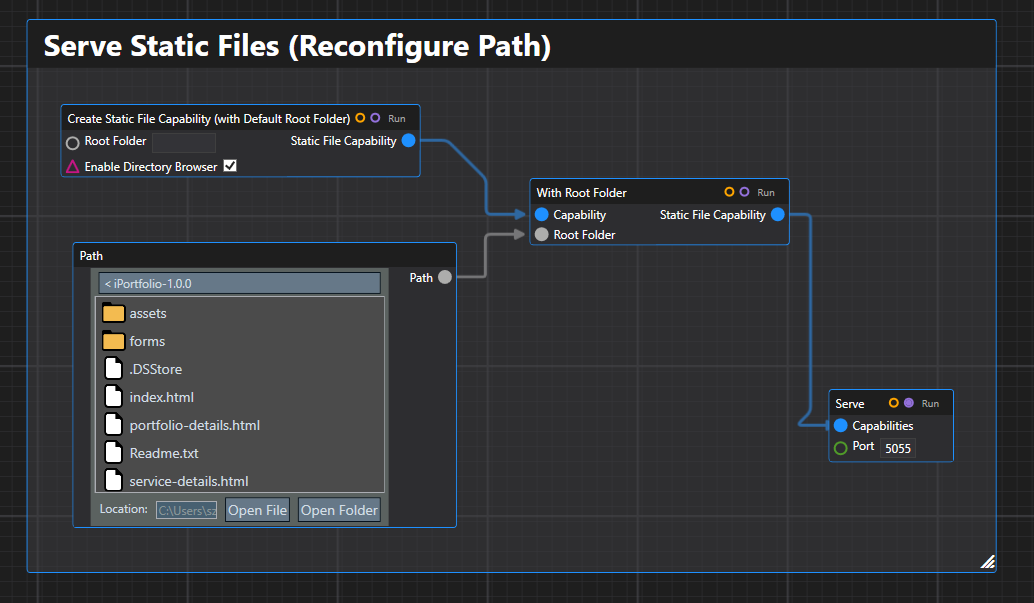Click the Path output pin on Path node
Image resolution: width=1034 pixels, height=603 pixels.
pyautogui.click(x=445, y=277)
